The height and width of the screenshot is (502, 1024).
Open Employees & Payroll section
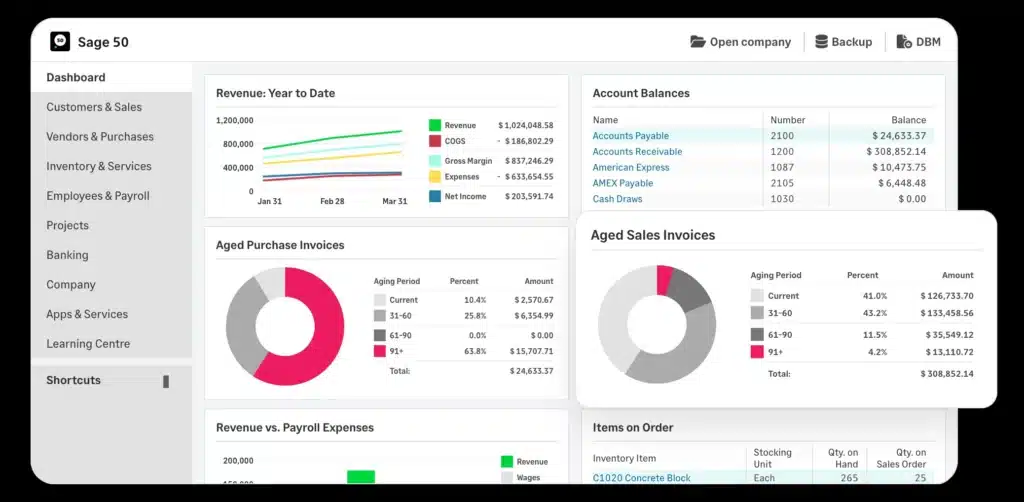click(98, 196)
